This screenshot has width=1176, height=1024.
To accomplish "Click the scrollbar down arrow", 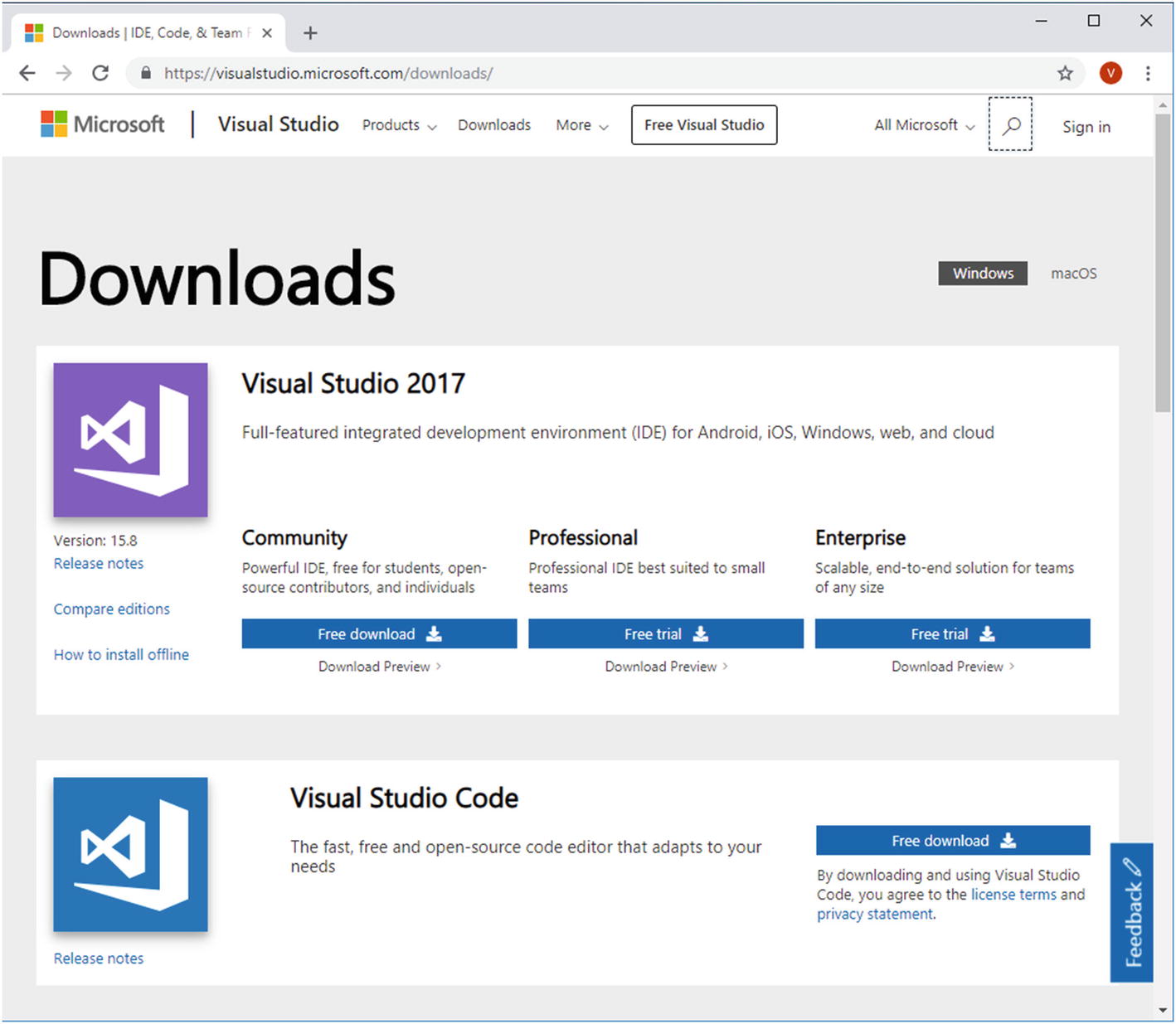I will 1163,1010.
